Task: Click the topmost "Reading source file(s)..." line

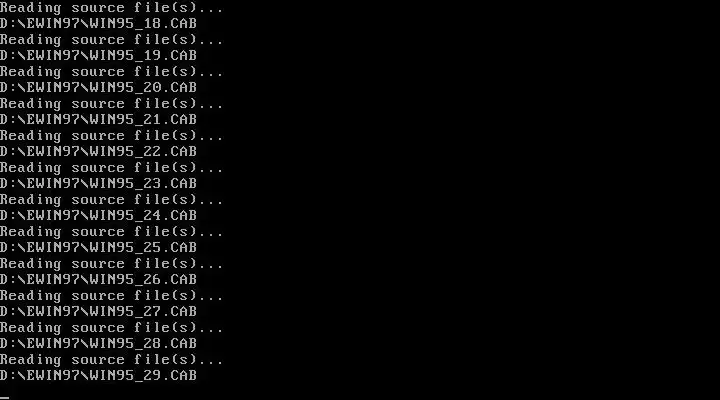Action: 112,7
